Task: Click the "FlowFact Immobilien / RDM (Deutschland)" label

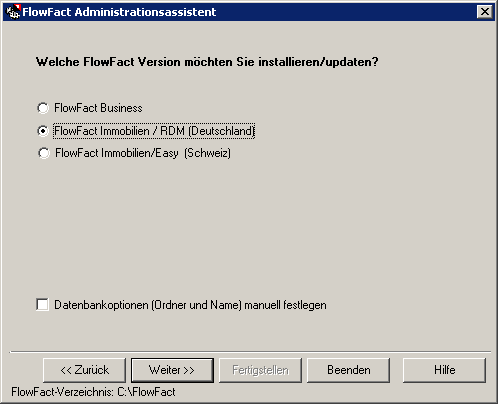Action: click(154, 131)
